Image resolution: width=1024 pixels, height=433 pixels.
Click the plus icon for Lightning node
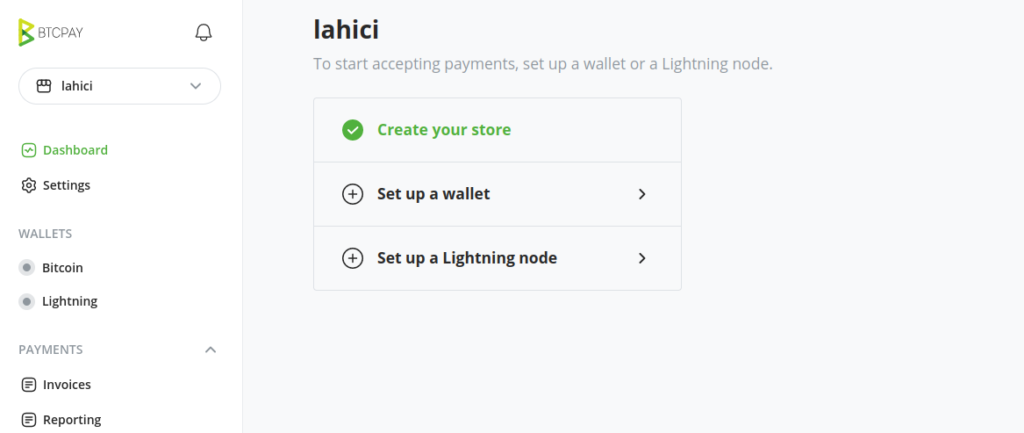tap(353, 258)
